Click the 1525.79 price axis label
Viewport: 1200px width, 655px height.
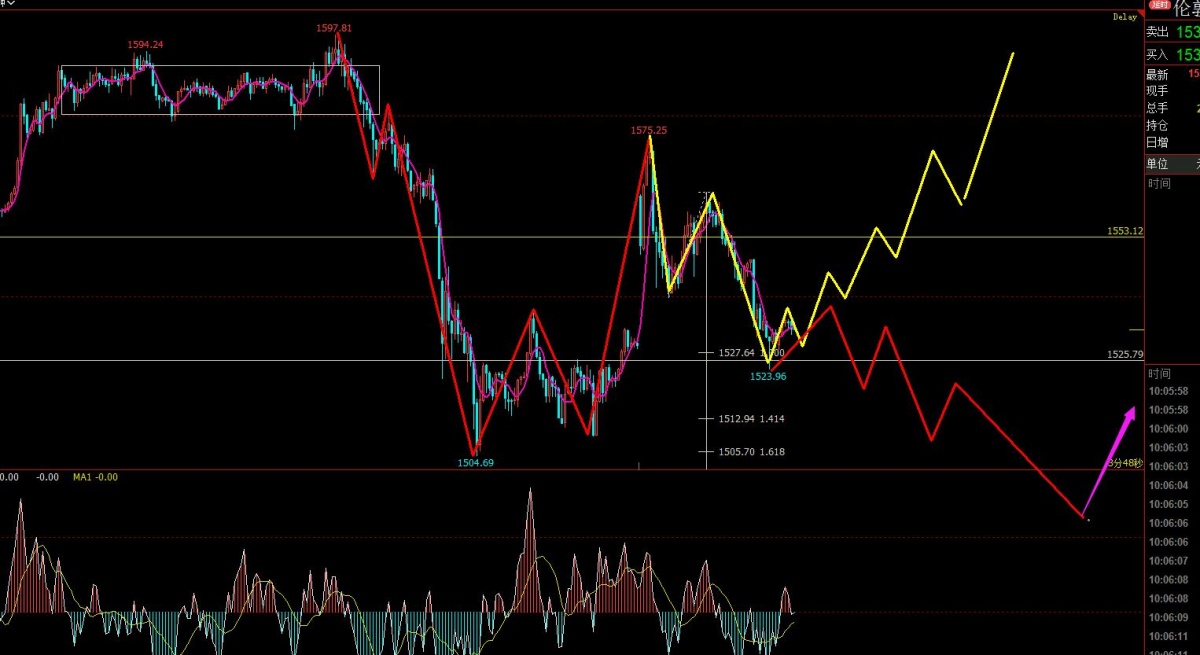coord(1125,354)
